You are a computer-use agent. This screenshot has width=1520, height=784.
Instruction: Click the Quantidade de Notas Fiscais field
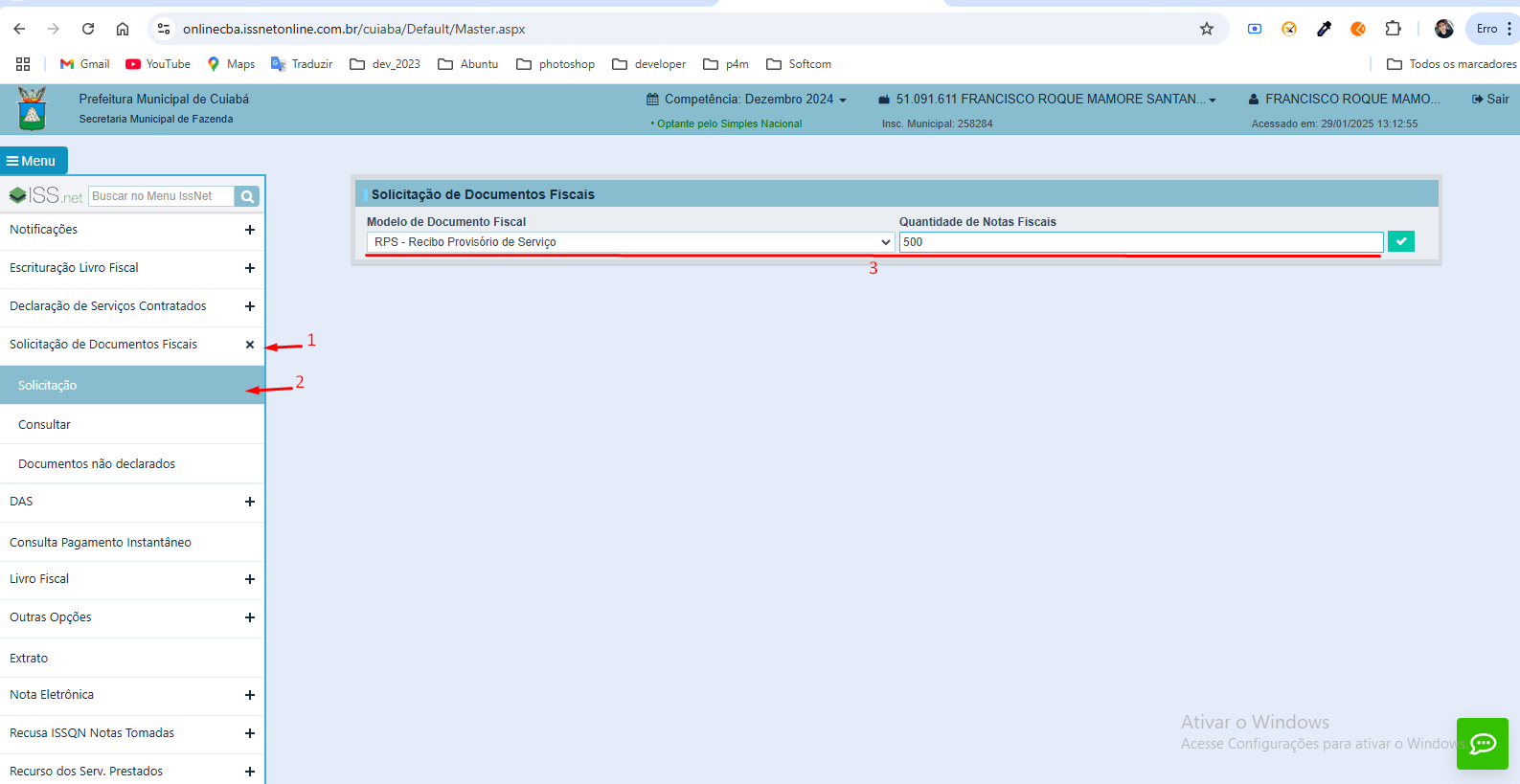1140,242
